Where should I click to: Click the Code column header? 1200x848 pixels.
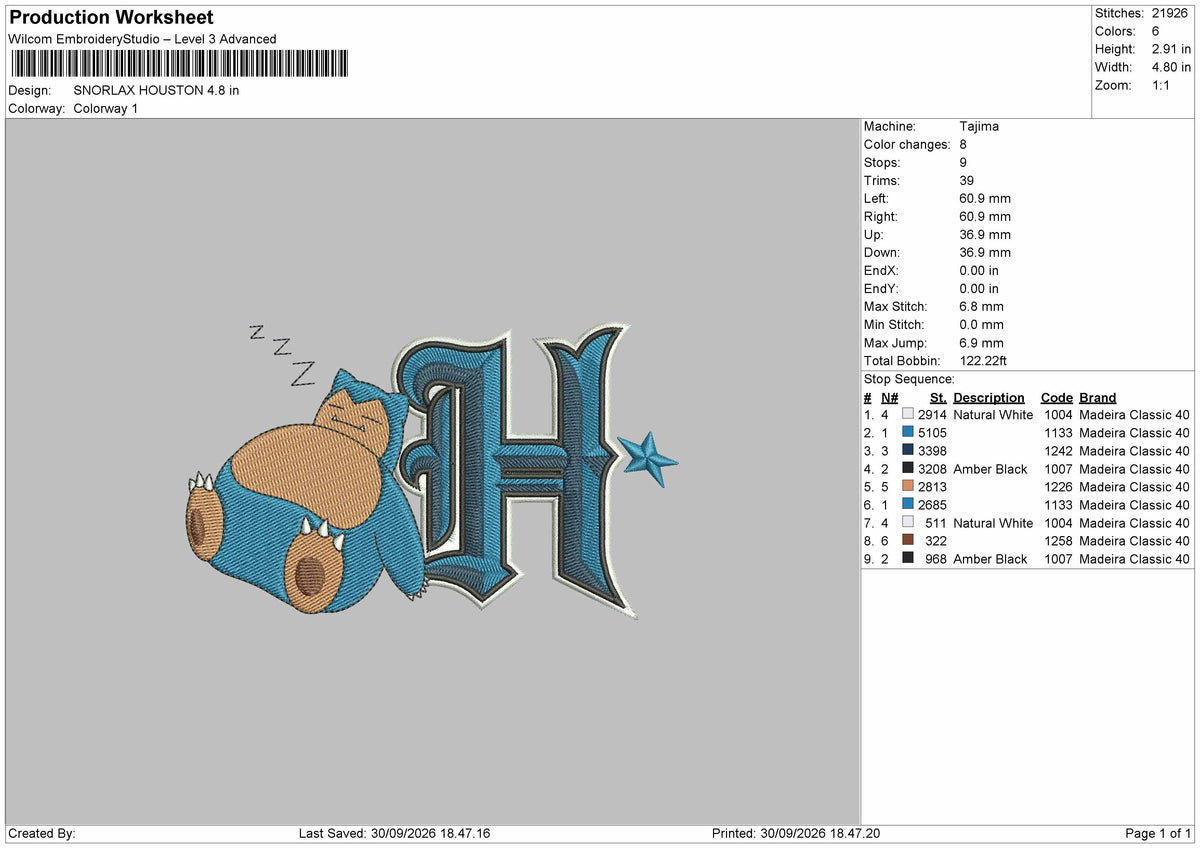pos(1057,397)
